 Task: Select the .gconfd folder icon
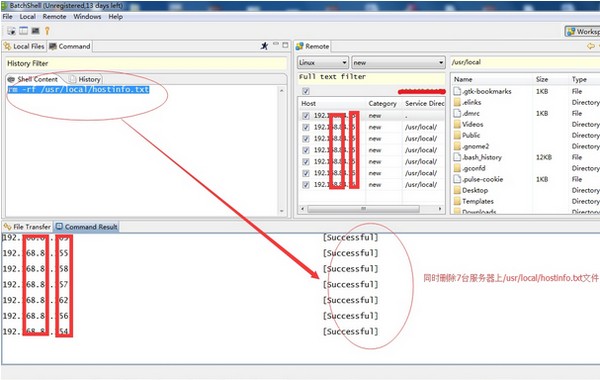tap(457, 168)
